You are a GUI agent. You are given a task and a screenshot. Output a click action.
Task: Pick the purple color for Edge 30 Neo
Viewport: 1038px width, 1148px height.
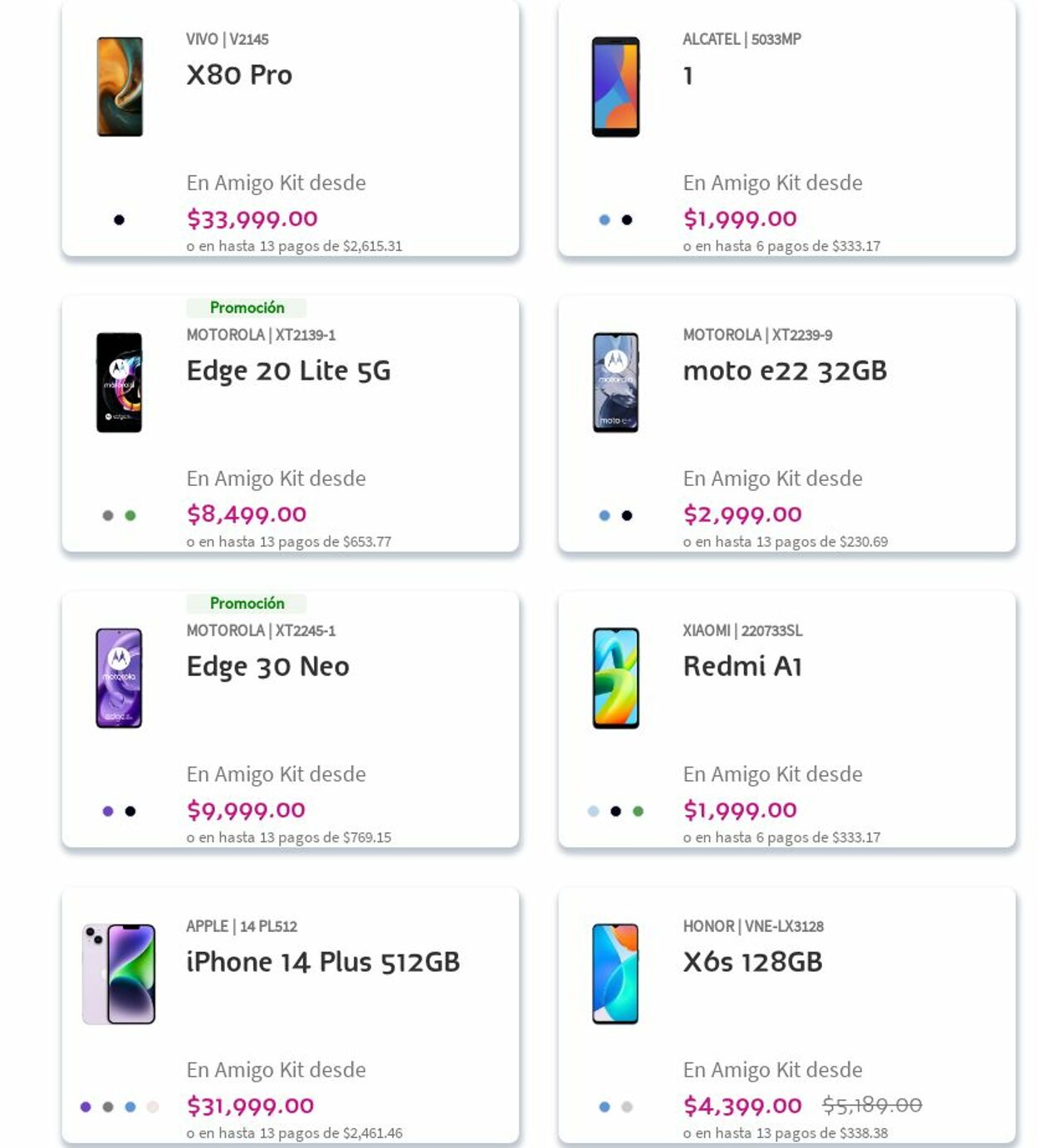click(108, 812)
